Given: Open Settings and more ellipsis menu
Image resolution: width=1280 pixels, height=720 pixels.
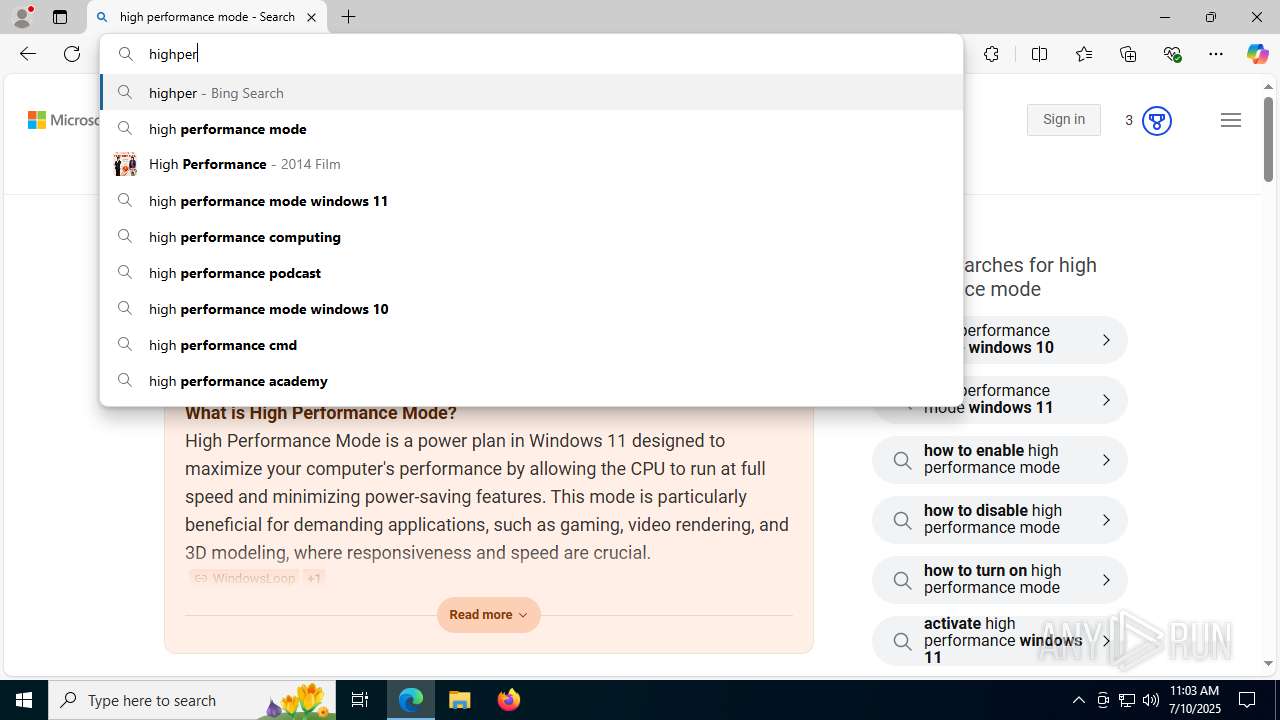Looking at the screenshot, I should (x=1216, y=54).
